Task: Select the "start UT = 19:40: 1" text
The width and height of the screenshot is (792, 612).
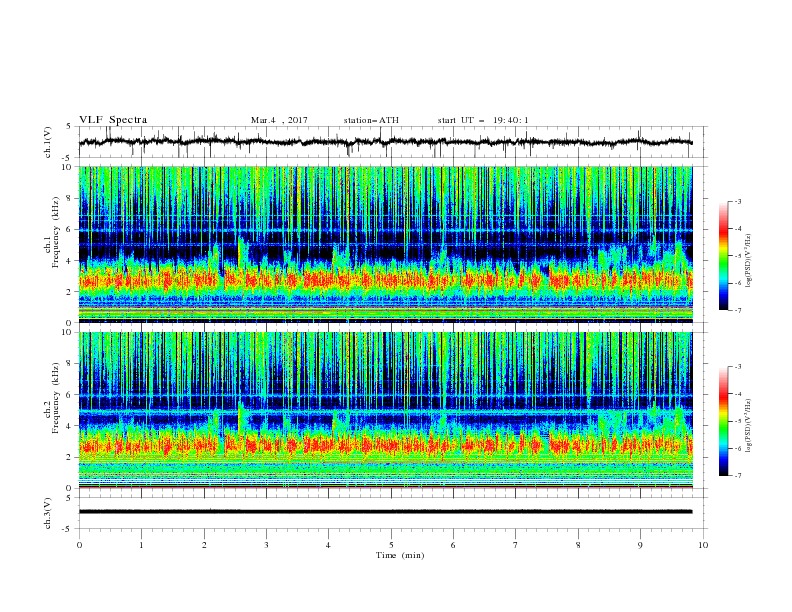Action: [x=483, y=120]
